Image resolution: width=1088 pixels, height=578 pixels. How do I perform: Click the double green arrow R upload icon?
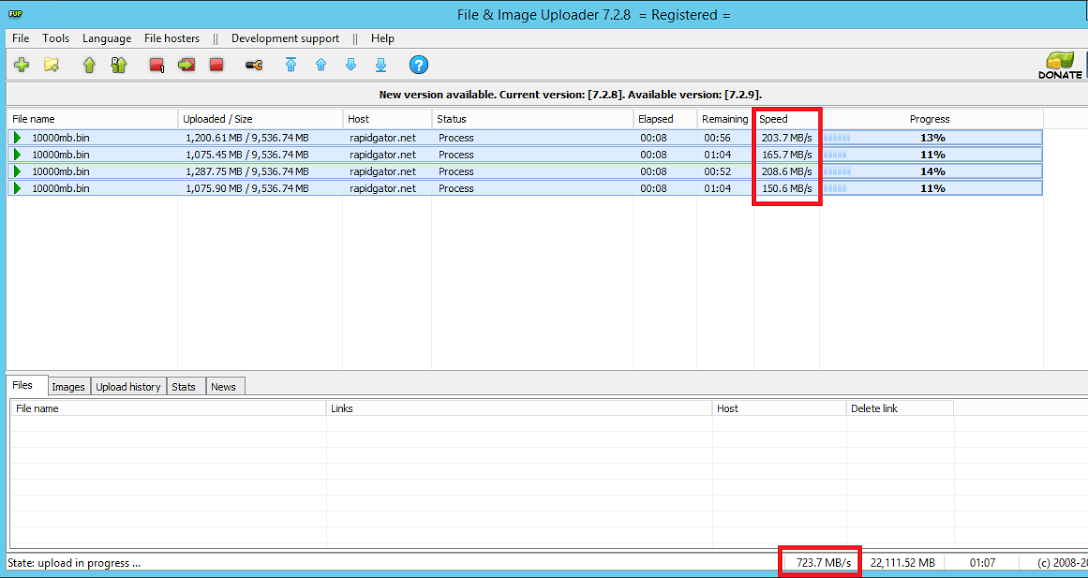pos(119,65)
